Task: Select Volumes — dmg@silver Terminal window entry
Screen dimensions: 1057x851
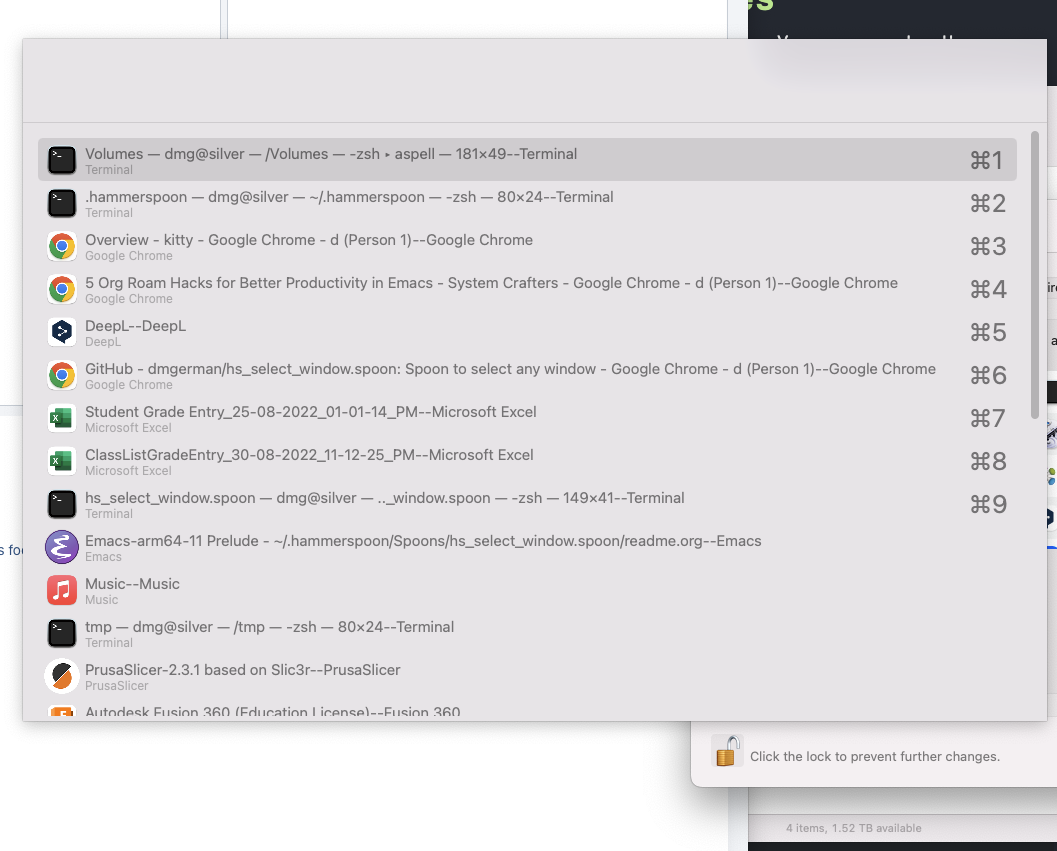Action: click(x=527, y=160)
